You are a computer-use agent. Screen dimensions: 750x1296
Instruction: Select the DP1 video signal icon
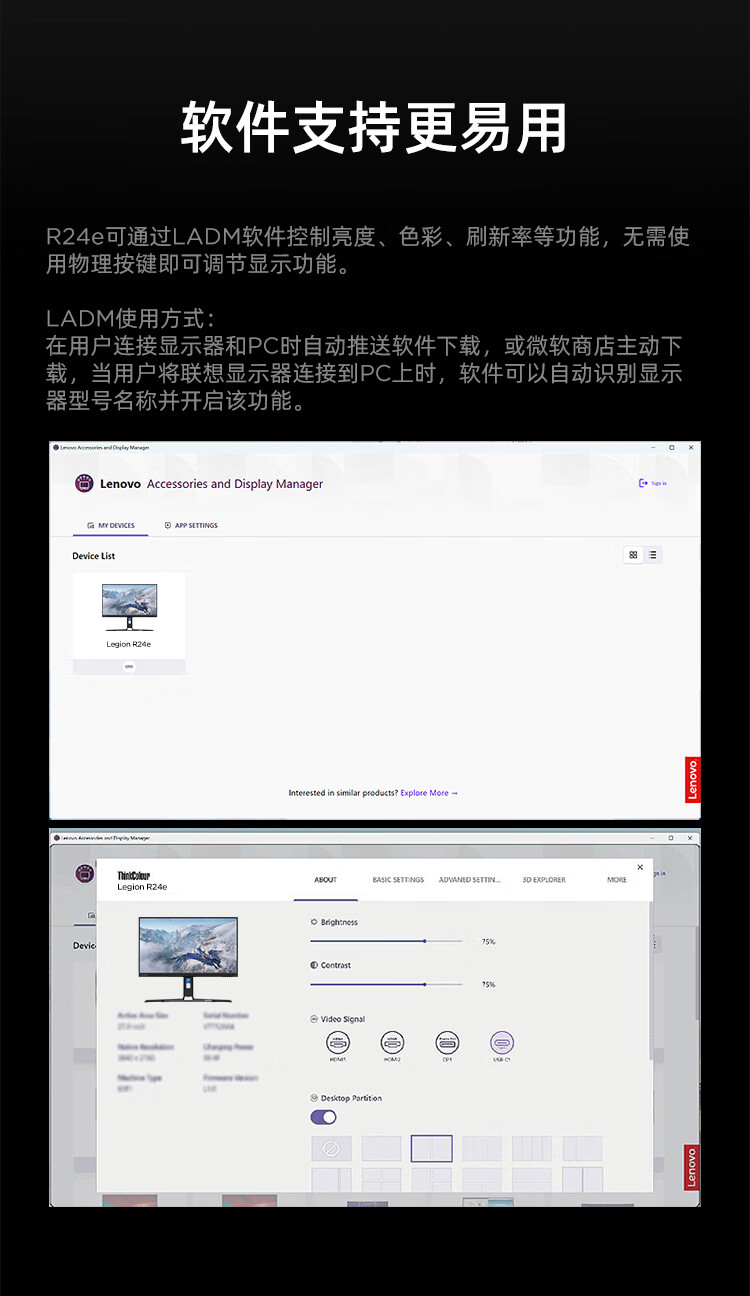click(x=447, y=1043)
